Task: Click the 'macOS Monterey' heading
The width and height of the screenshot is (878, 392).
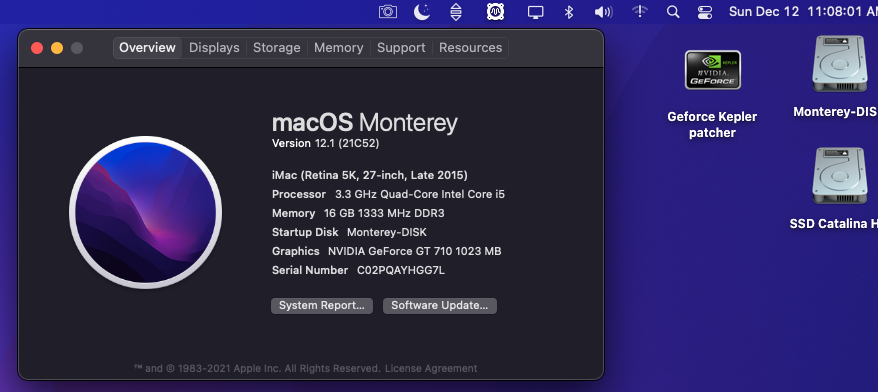Action: click(x=365, y=123)
